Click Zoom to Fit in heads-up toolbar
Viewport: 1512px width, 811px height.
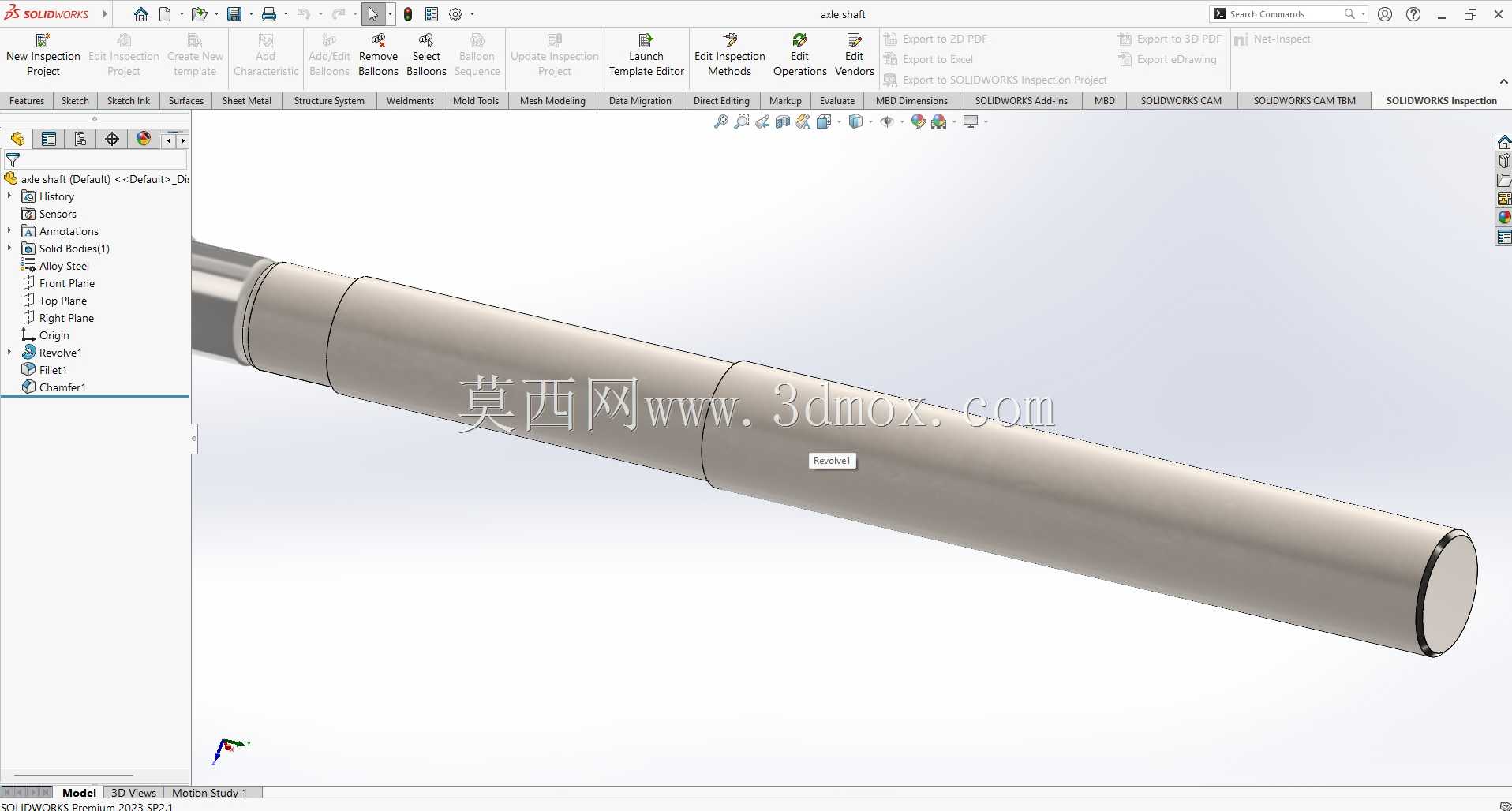pos(720,121)
